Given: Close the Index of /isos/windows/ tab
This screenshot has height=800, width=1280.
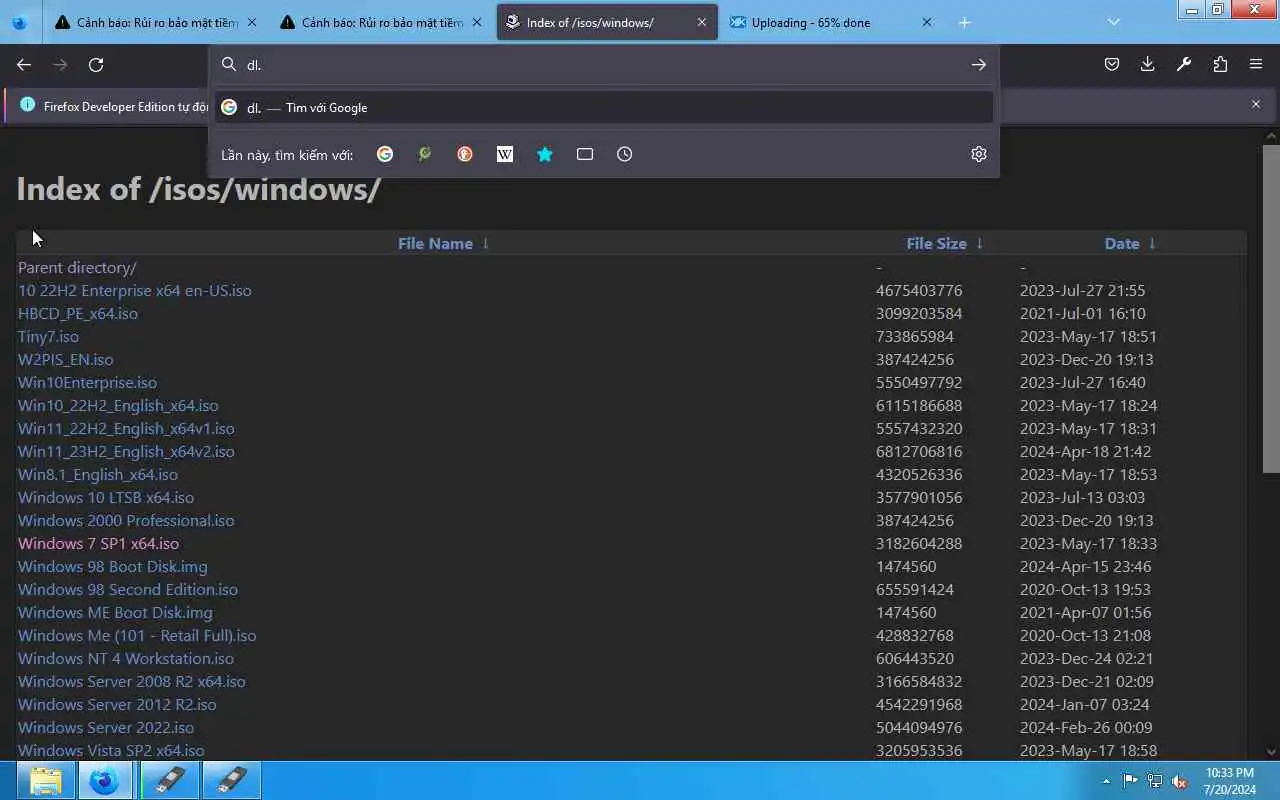Looking at the screenshot, I should click(x=702, y=22).
